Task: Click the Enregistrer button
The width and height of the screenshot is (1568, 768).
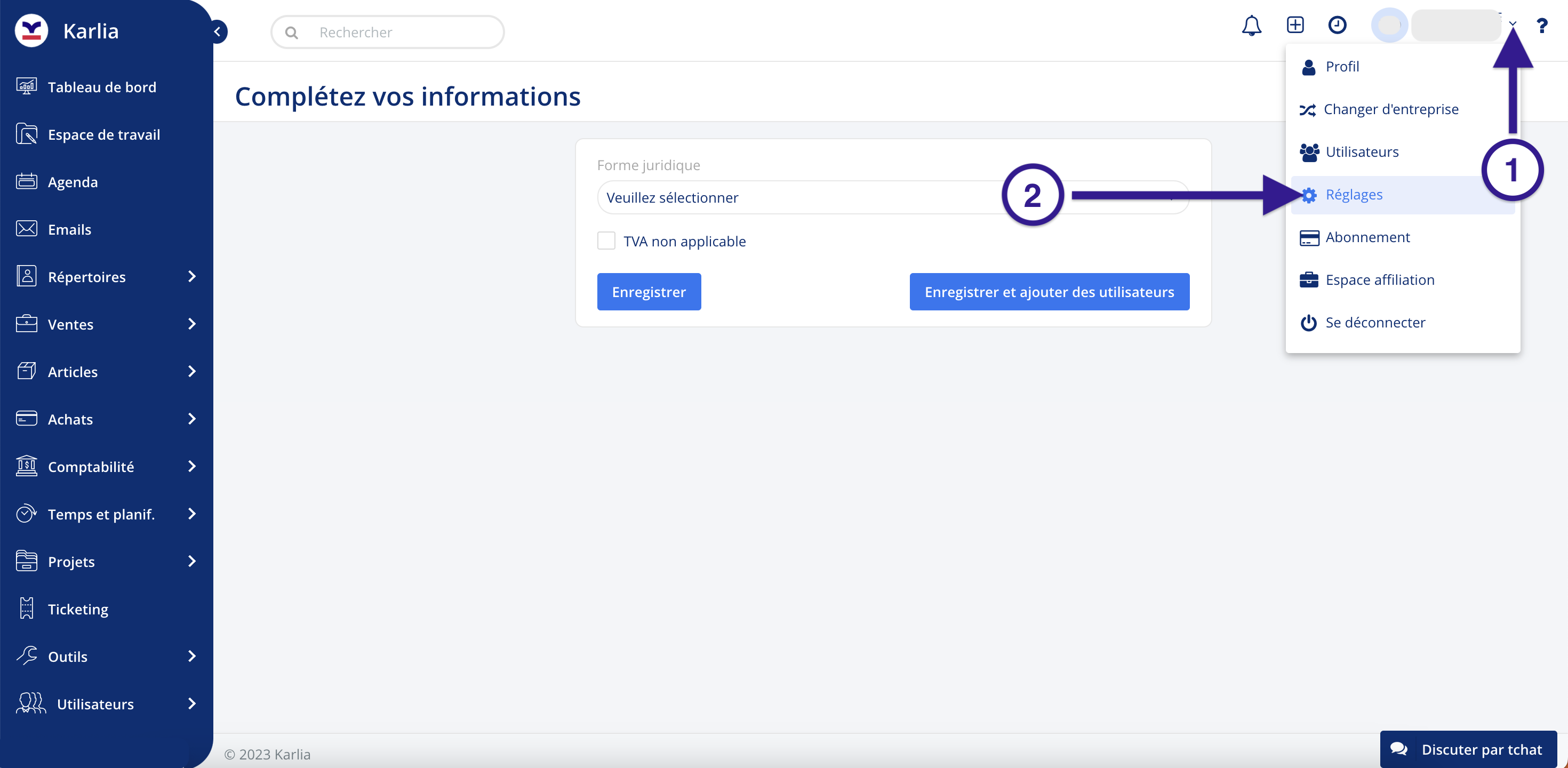Action: coord(648,292)
